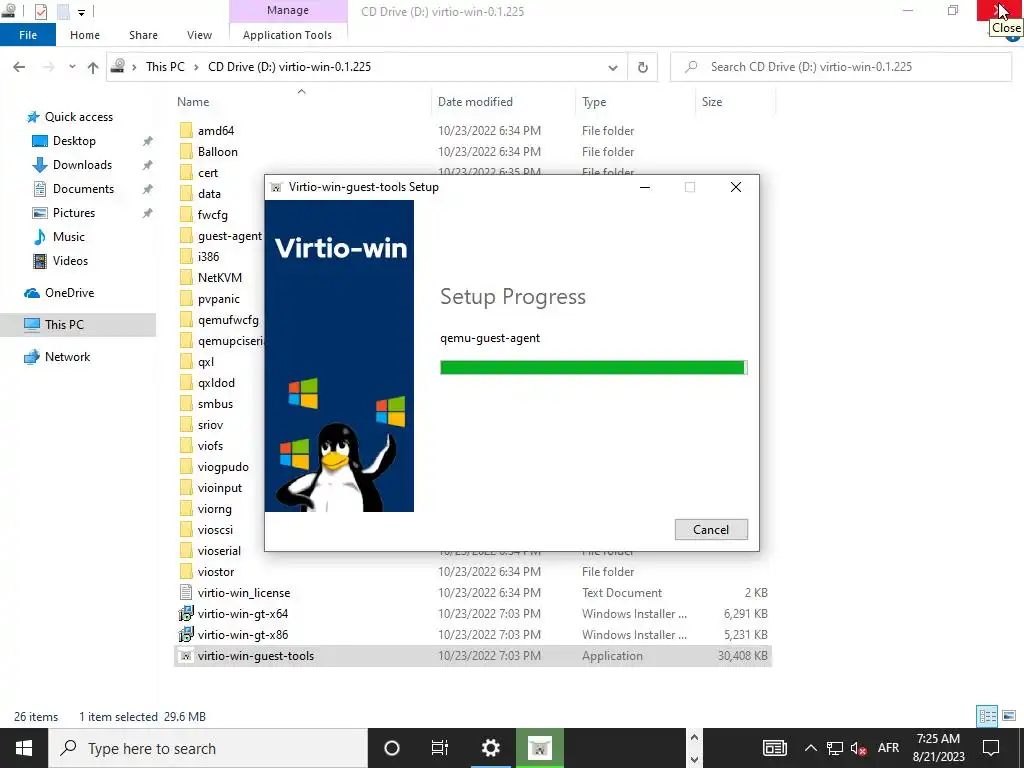Select the fwcfg folder
Viewport: 1024px width, 768px height.
212,215
